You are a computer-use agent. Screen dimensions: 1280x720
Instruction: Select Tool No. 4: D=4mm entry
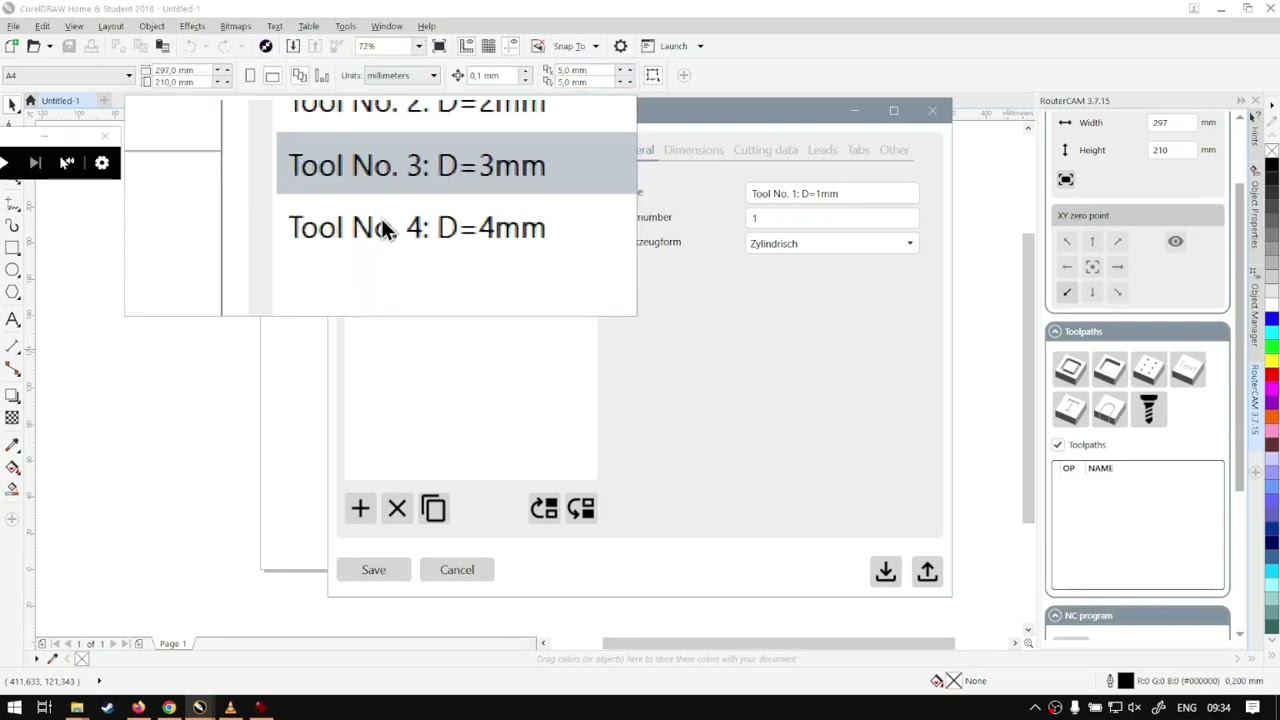click(x=456, y=227)
